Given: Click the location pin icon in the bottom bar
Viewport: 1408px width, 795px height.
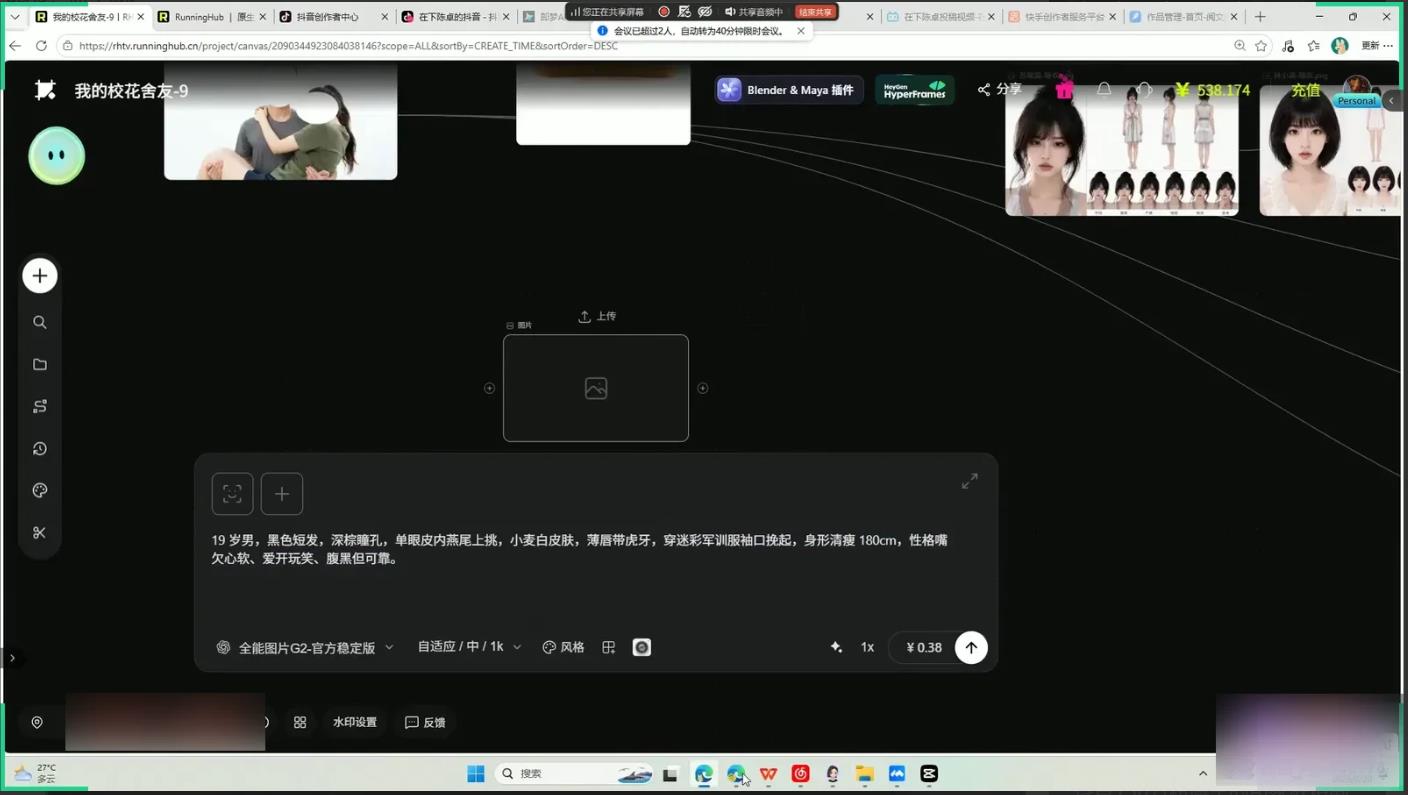Looking at the screenshot, I should (x=37, y=722).
